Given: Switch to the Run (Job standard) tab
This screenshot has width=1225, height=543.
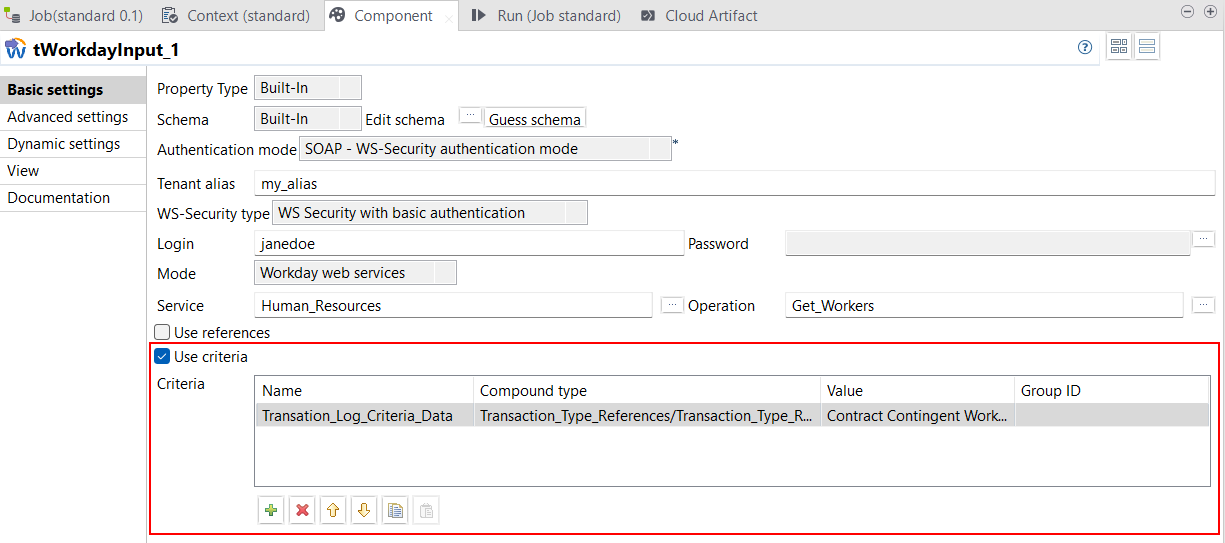Looking at the screenshot, I should coord(547,16).
